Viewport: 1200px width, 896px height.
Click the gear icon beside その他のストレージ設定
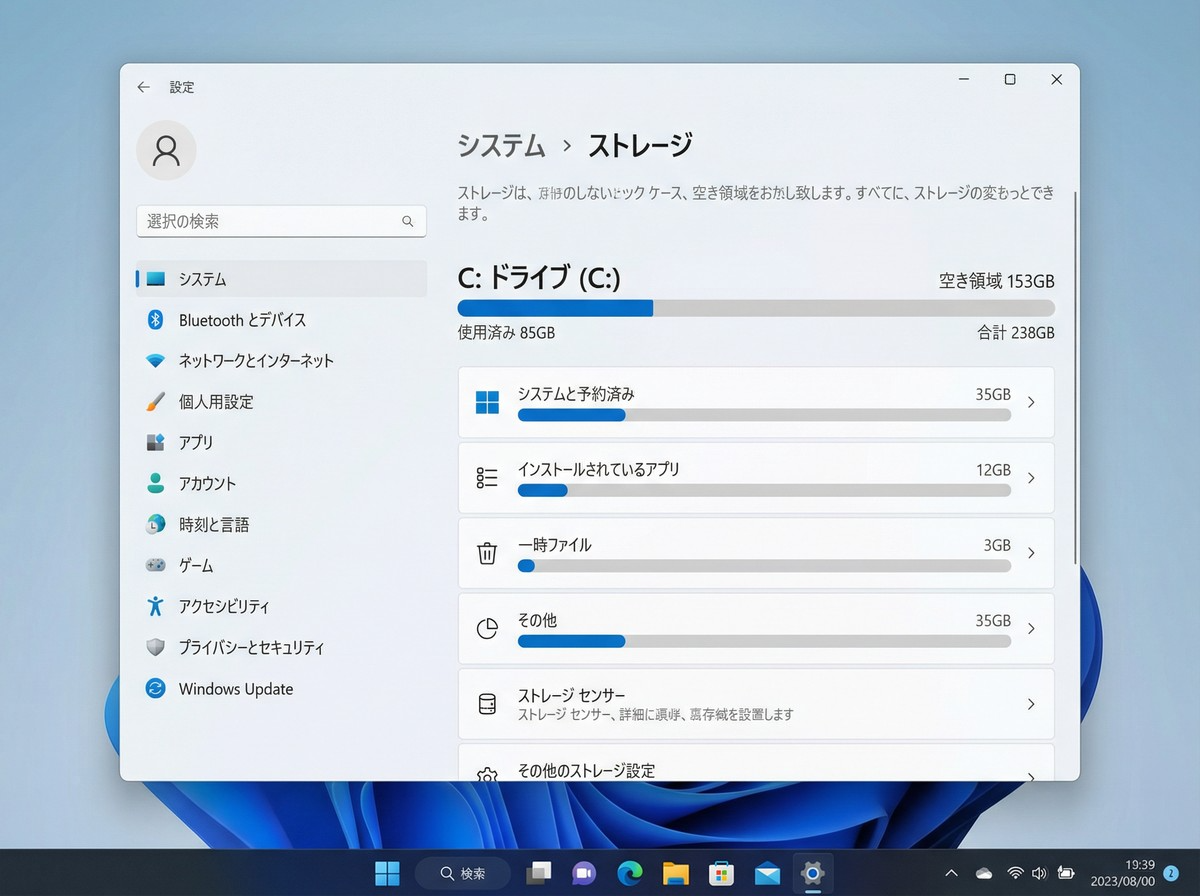pyautogui.click(x=487, y=771)
